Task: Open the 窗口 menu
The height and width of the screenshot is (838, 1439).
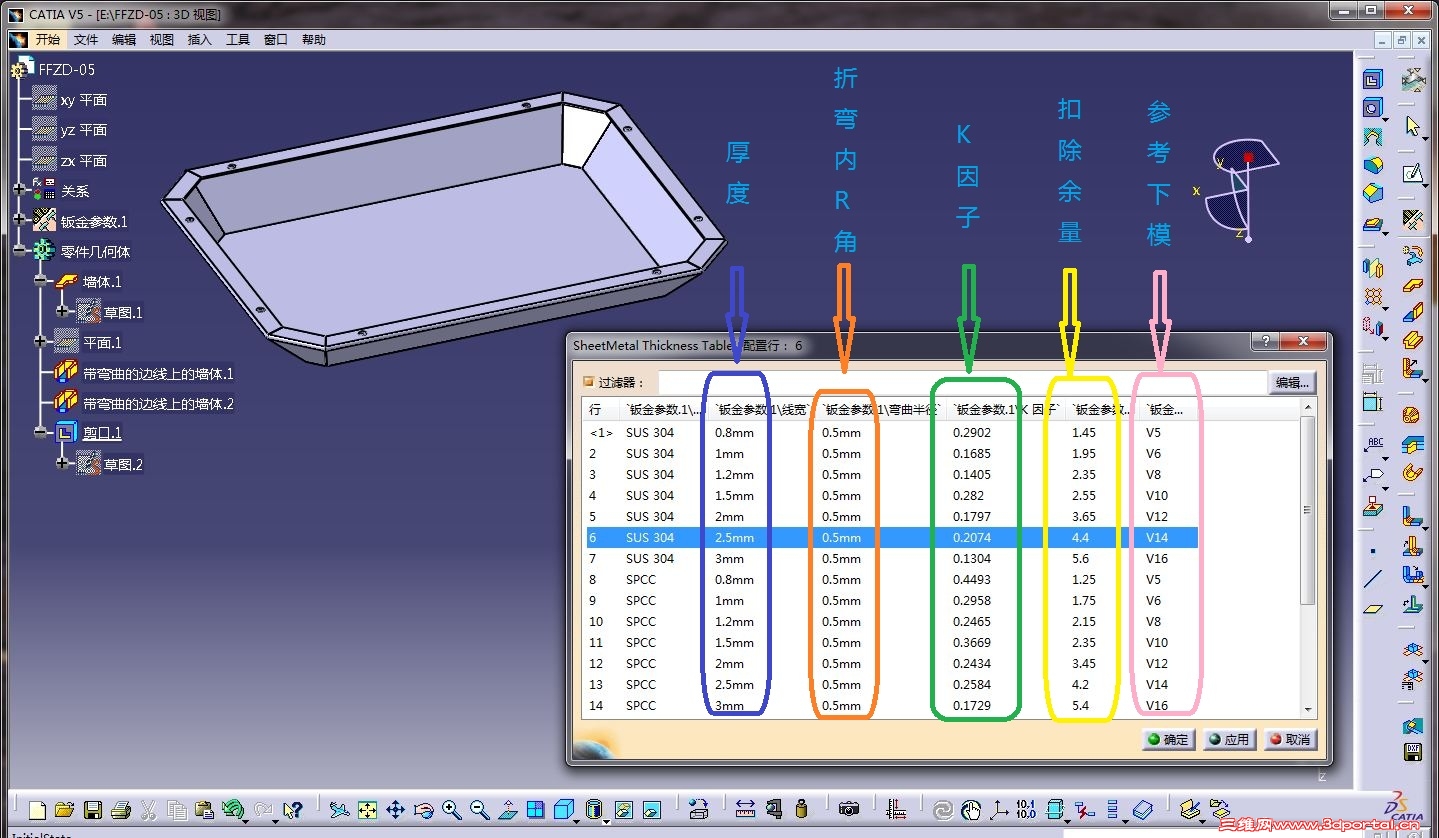Action: 276,40
